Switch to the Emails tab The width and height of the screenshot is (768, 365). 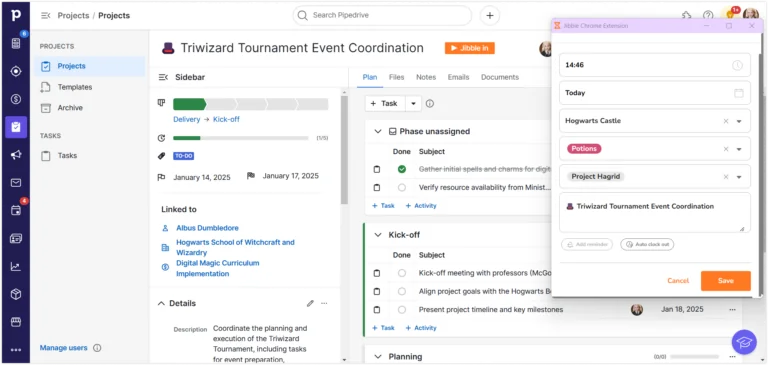458,77
